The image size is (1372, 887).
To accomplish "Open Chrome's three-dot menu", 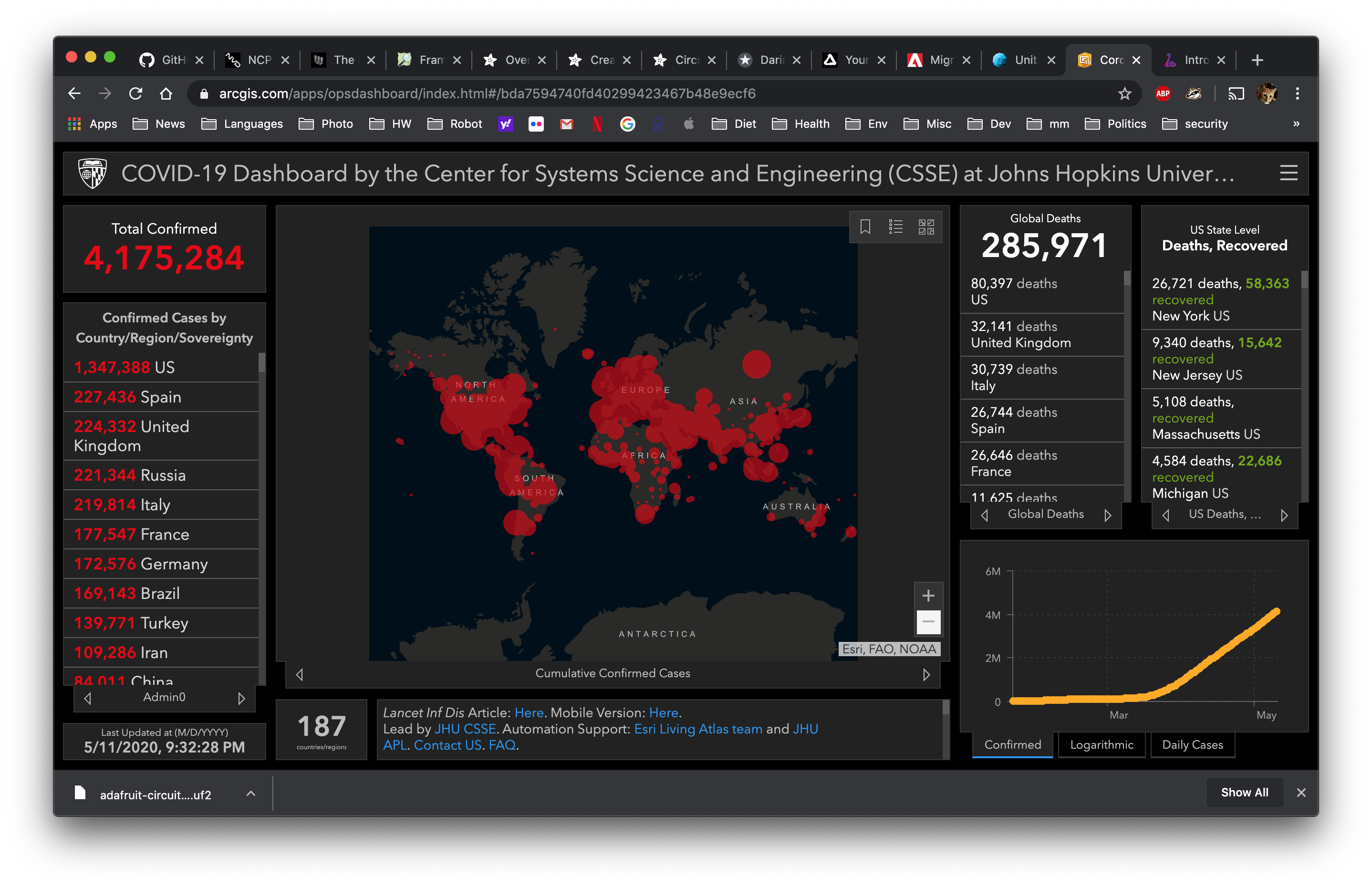I will coord(1297,93).
